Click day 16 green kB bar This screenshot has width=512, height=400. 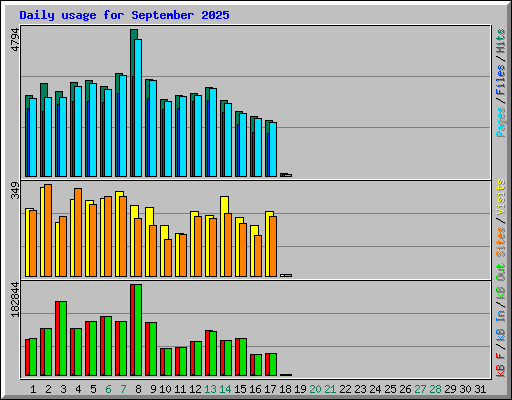coord(258,365)
